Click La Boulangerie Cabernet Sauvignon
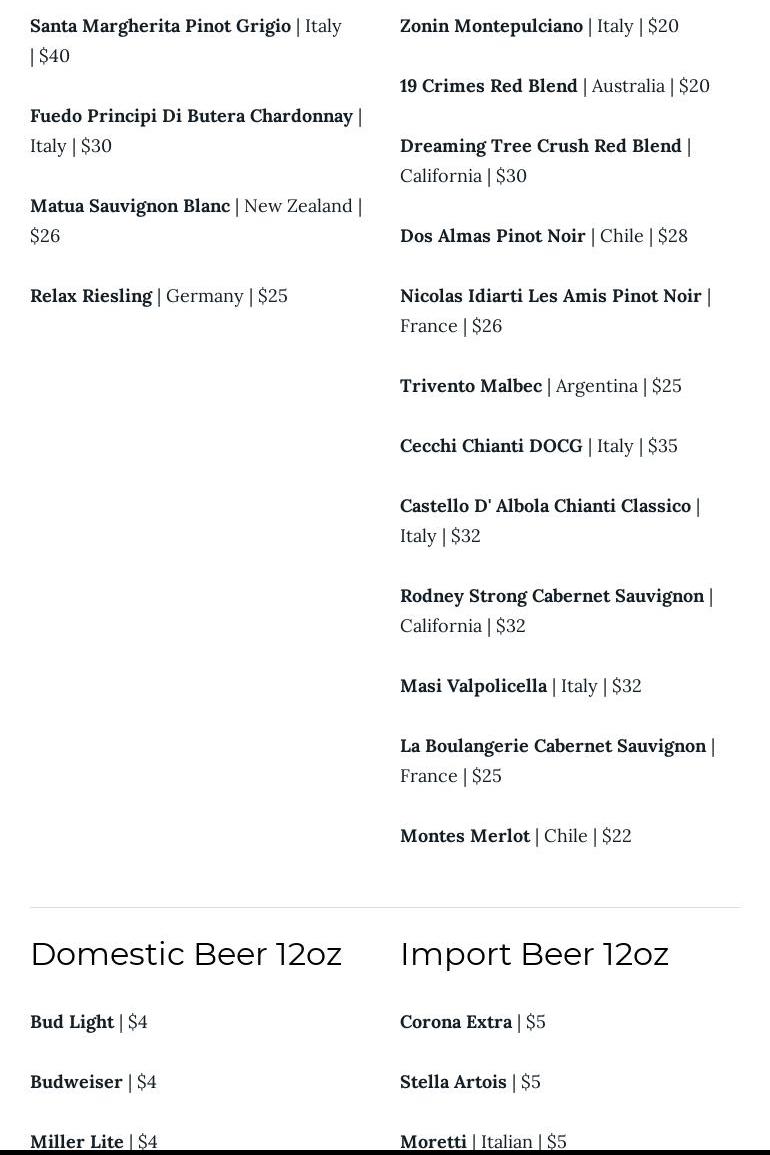770x1155 pixels. [x=552, y=746]
